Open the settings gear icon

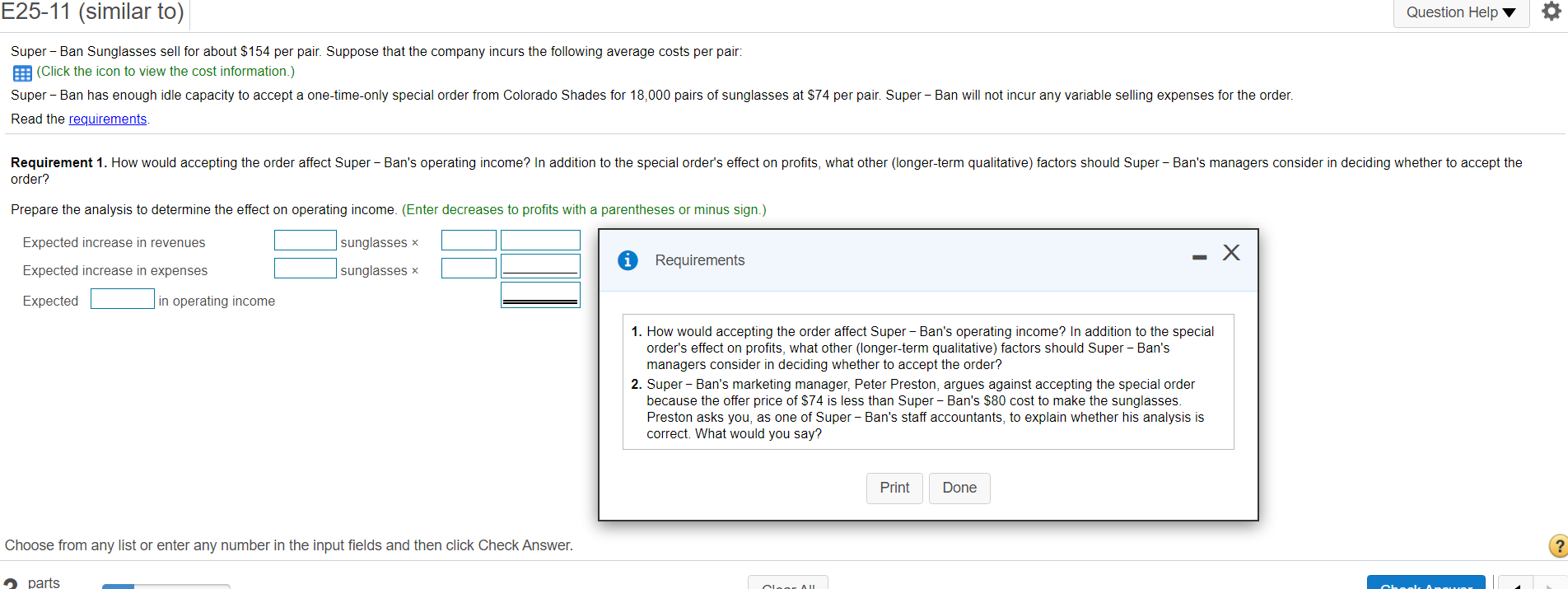pos(1552,12)
